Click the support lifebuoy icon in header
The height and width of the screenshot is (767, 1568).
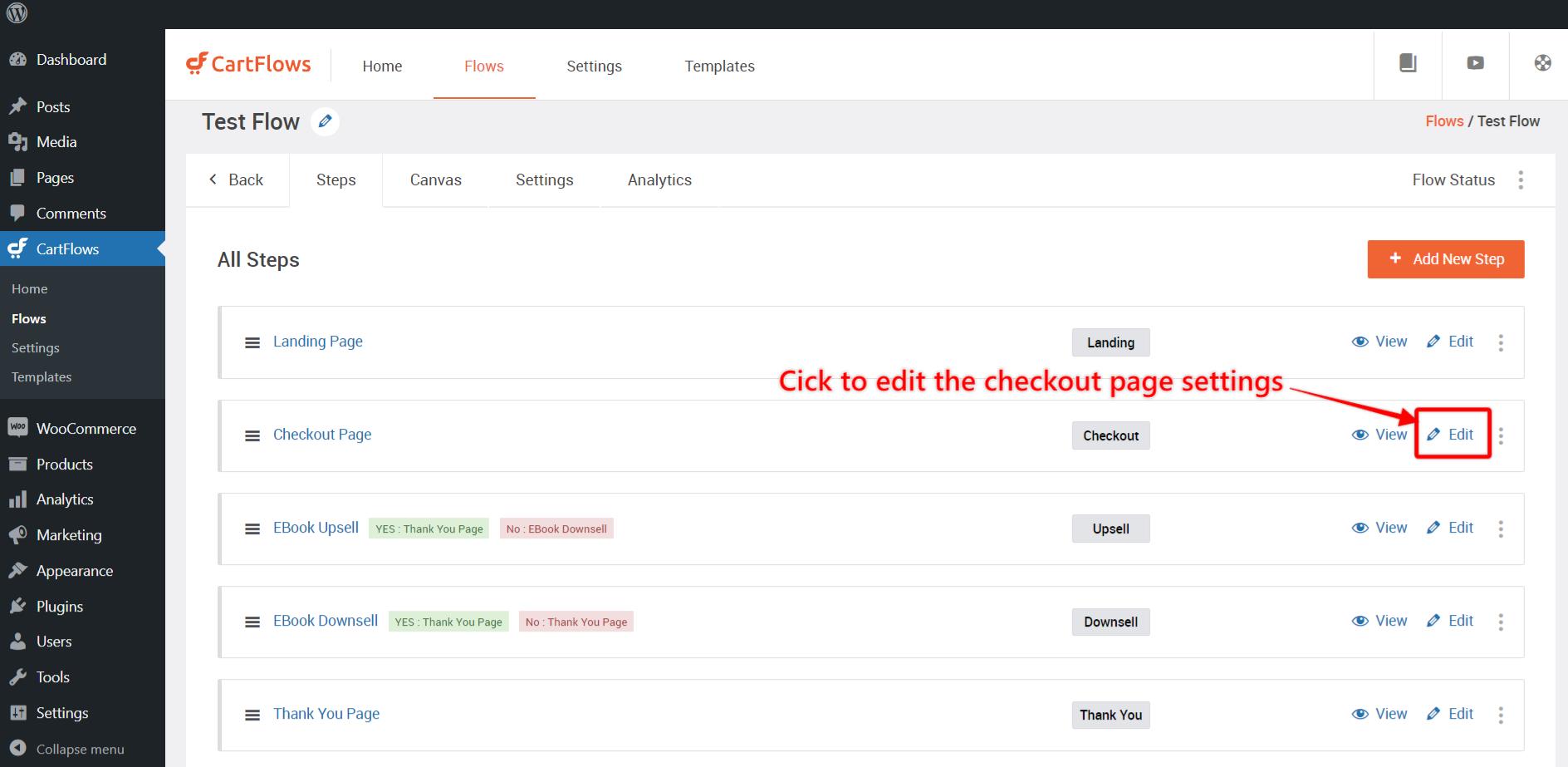tap(1542, 63)
